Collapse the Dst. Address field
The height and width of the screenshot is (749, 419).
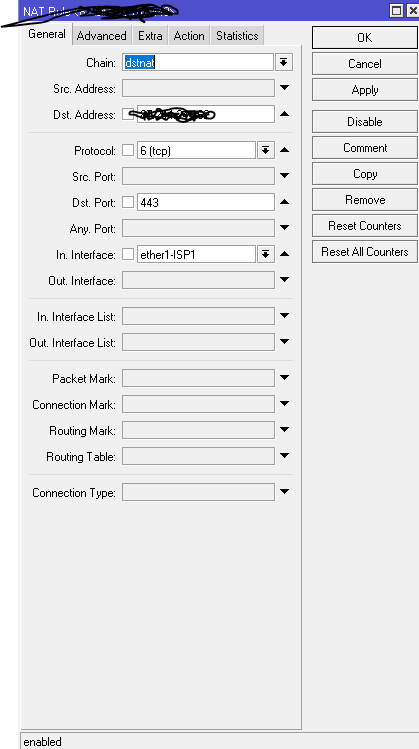point(284,114)
